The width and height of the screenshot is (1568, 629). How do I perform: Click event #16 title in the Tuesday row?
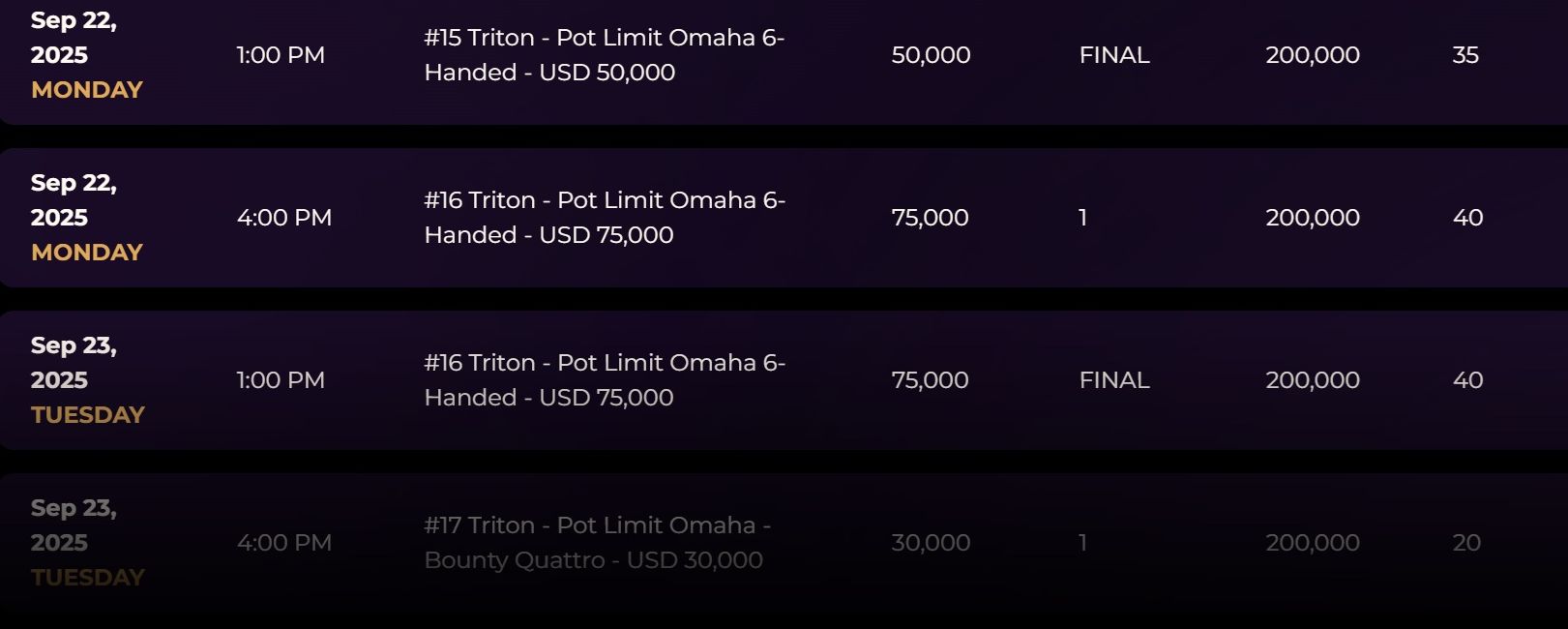point(604,380)
